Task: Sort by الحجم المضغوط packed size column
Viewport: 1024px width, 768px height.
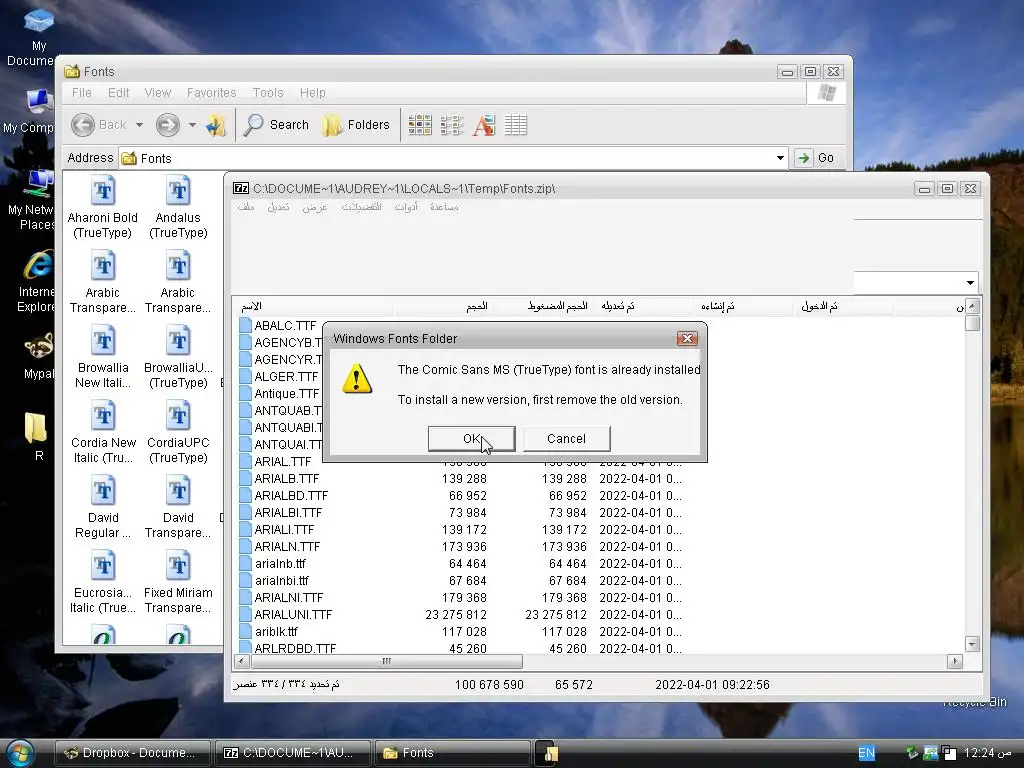Action: coord(544,306)
